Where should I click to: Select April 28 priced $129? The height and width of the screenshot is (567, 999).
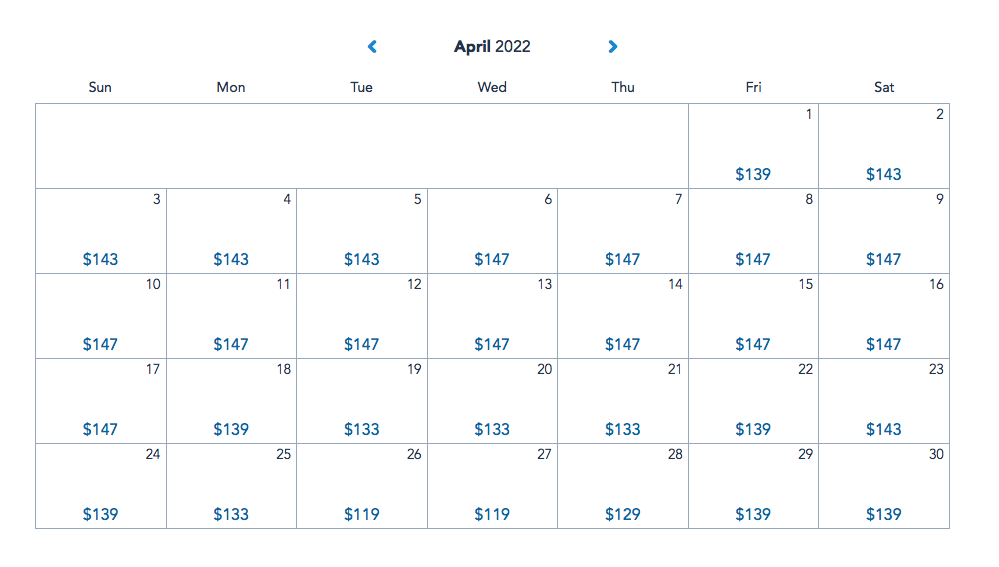pos(623,486)
